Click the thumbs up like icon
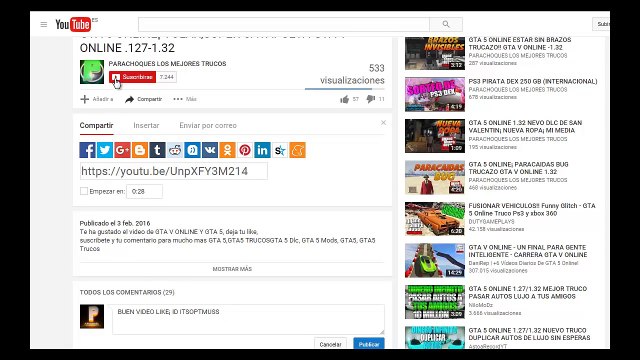 pos(344,99)
